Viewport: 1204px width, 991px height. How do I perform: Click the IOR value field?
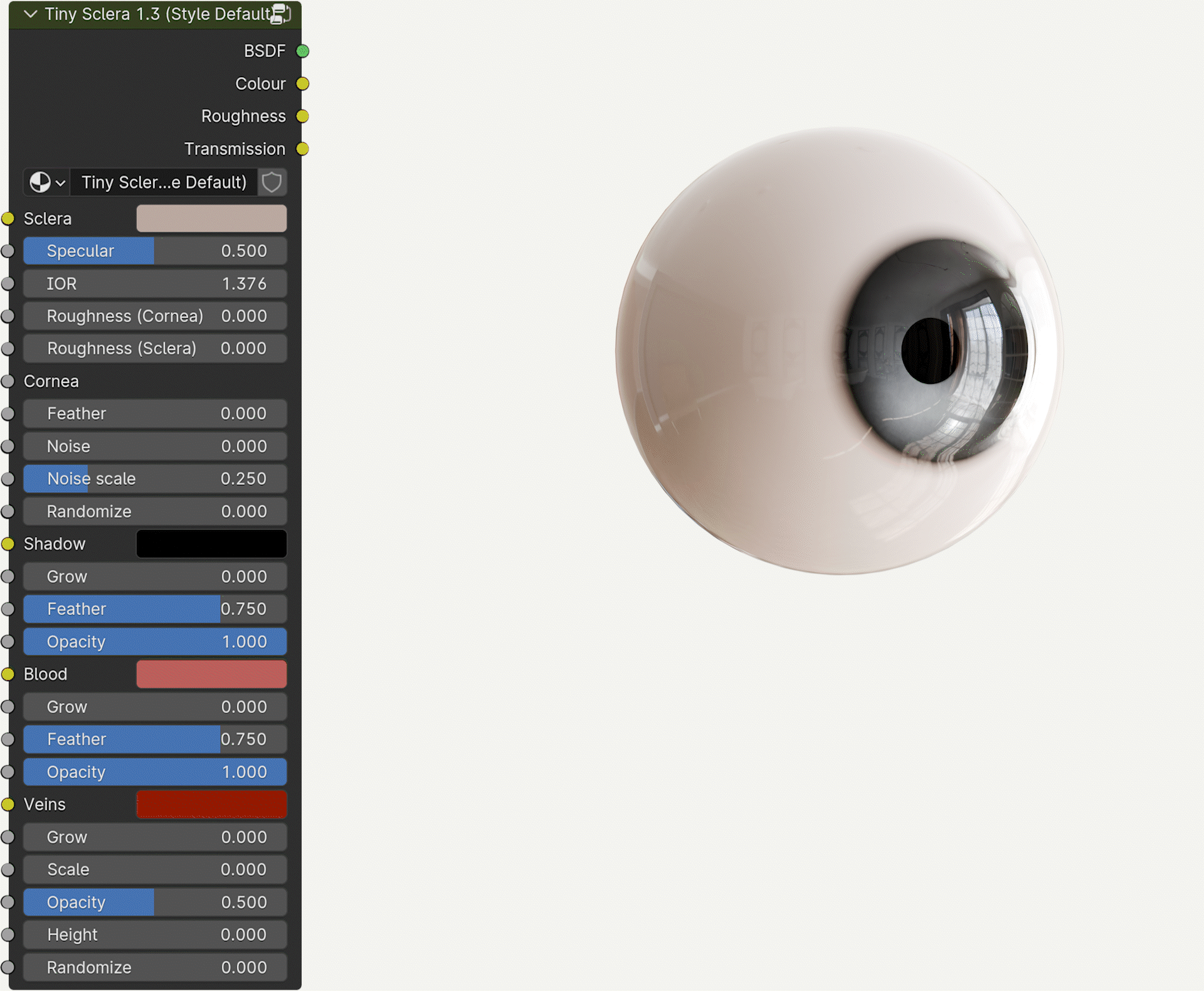(155, 284)
